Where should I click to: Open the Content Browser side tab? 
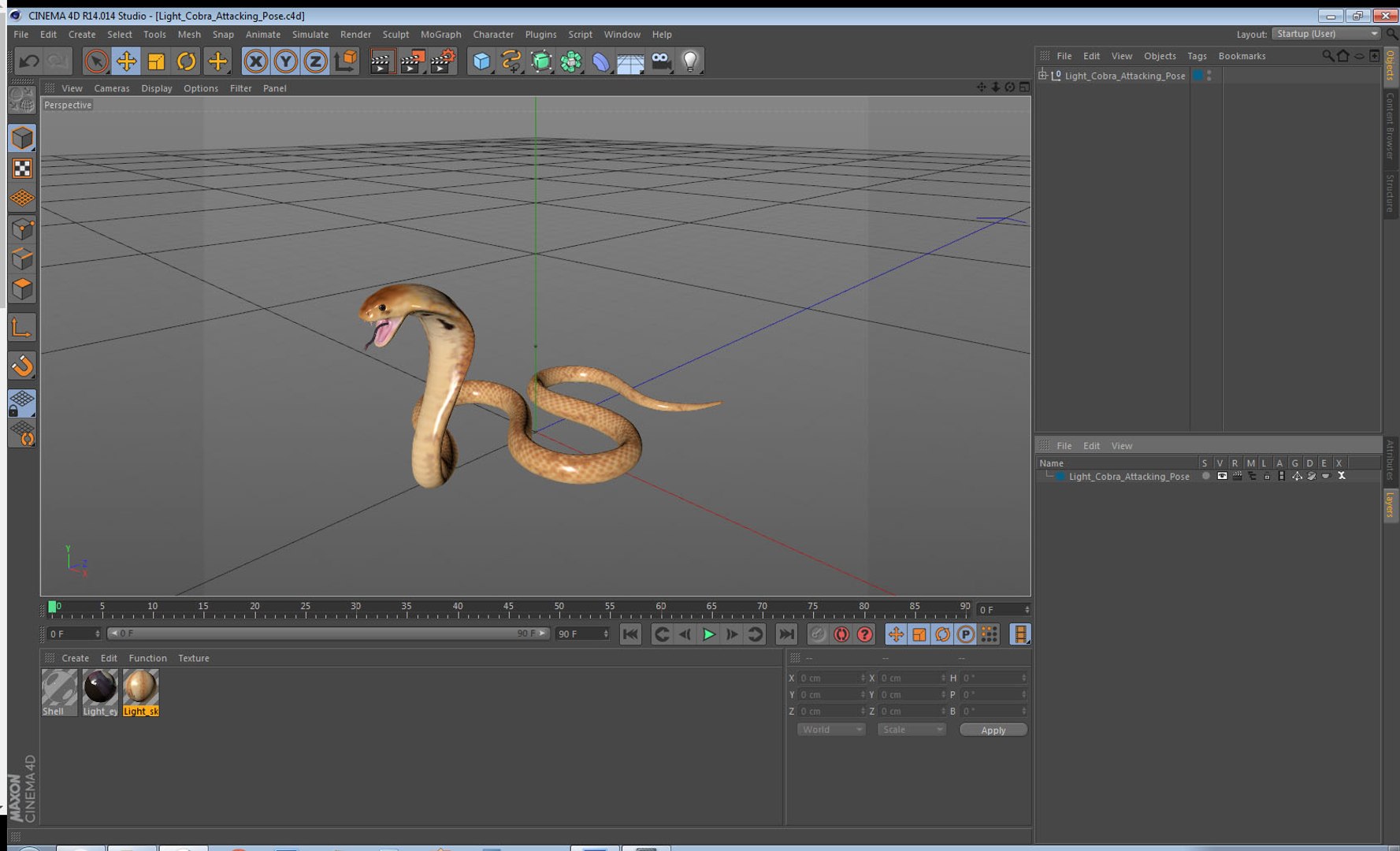1391,124
